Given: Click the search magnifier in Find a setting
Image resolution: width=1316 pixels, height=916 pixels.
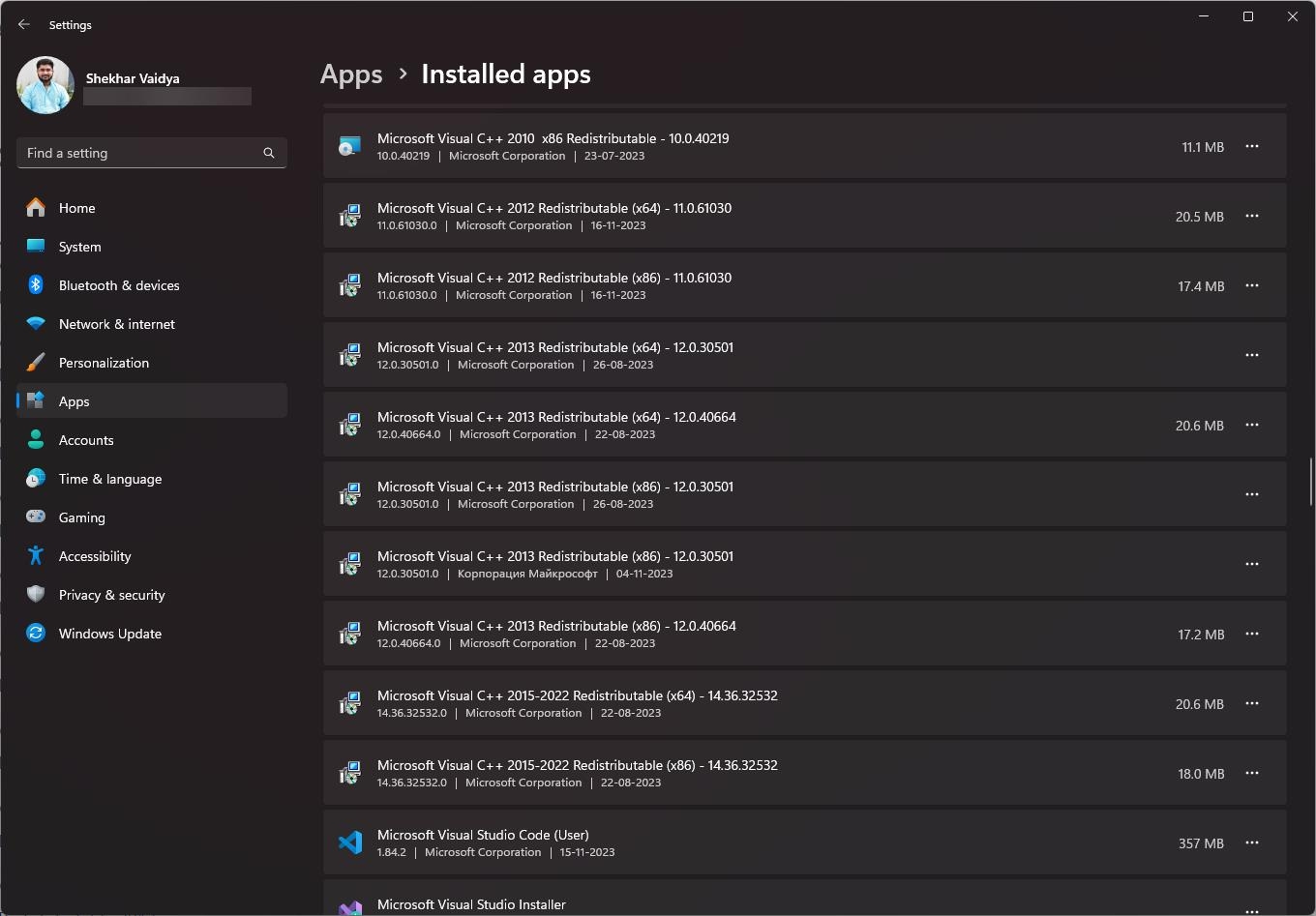Looking at the screenshot, I should click(268, 152).
